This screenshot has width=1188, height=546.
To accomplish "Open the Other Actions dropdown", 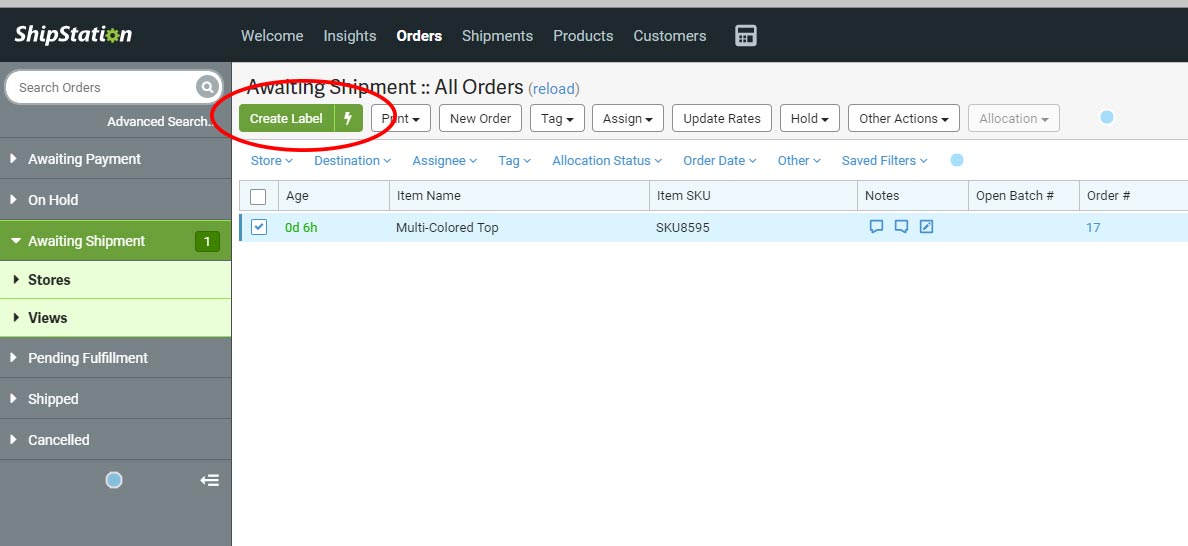I will click(903, 118).
